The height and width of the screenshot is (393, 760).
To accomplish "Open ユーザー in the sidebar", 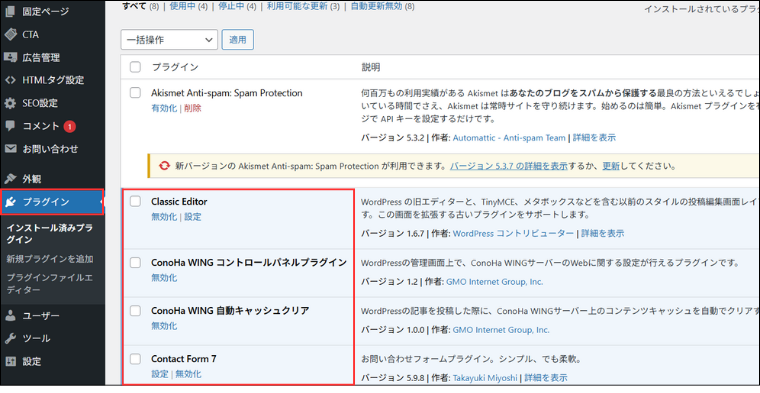I will point(41,315).
